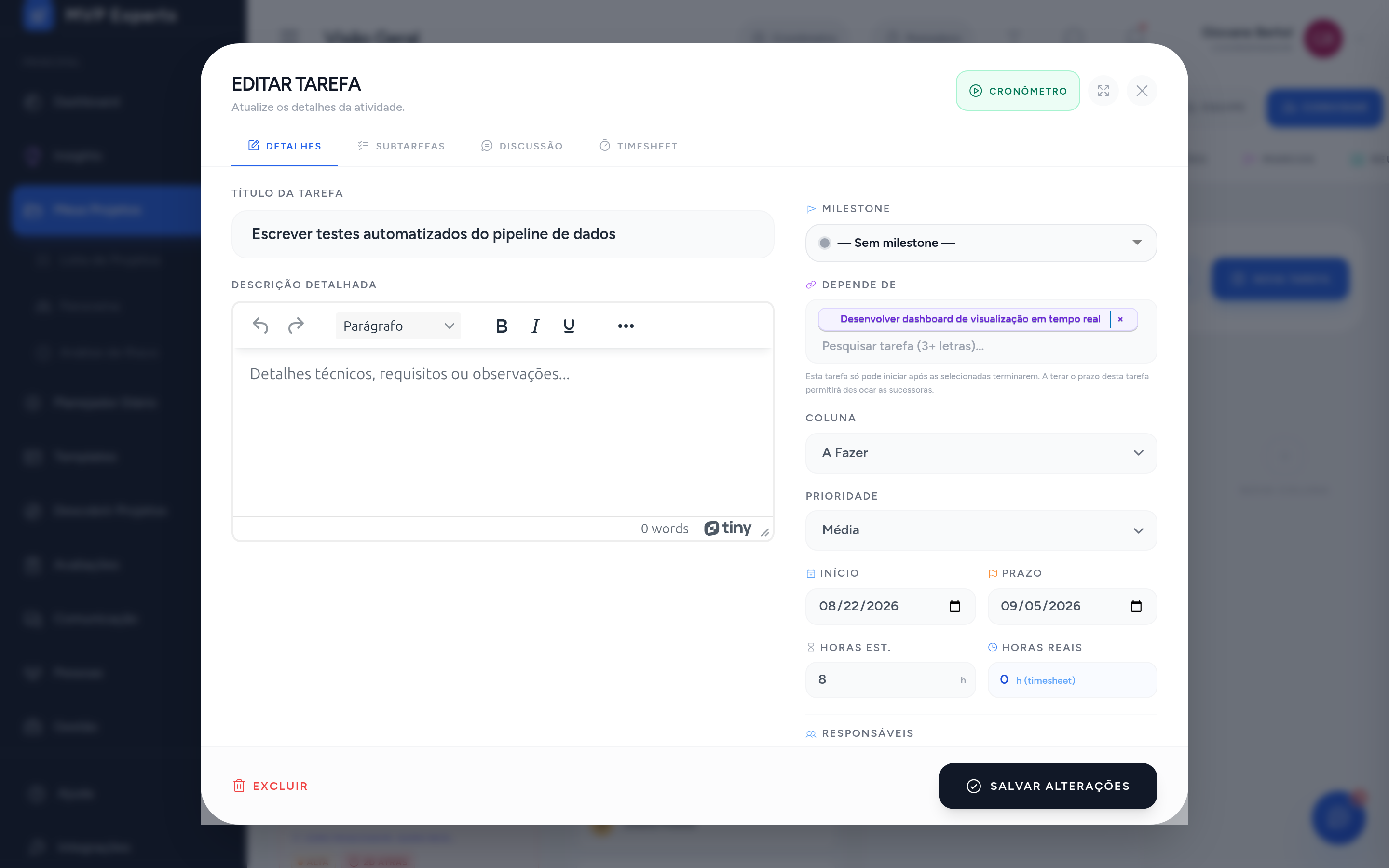
Task: Click the 0 words counter
Action: coord(664,528)
